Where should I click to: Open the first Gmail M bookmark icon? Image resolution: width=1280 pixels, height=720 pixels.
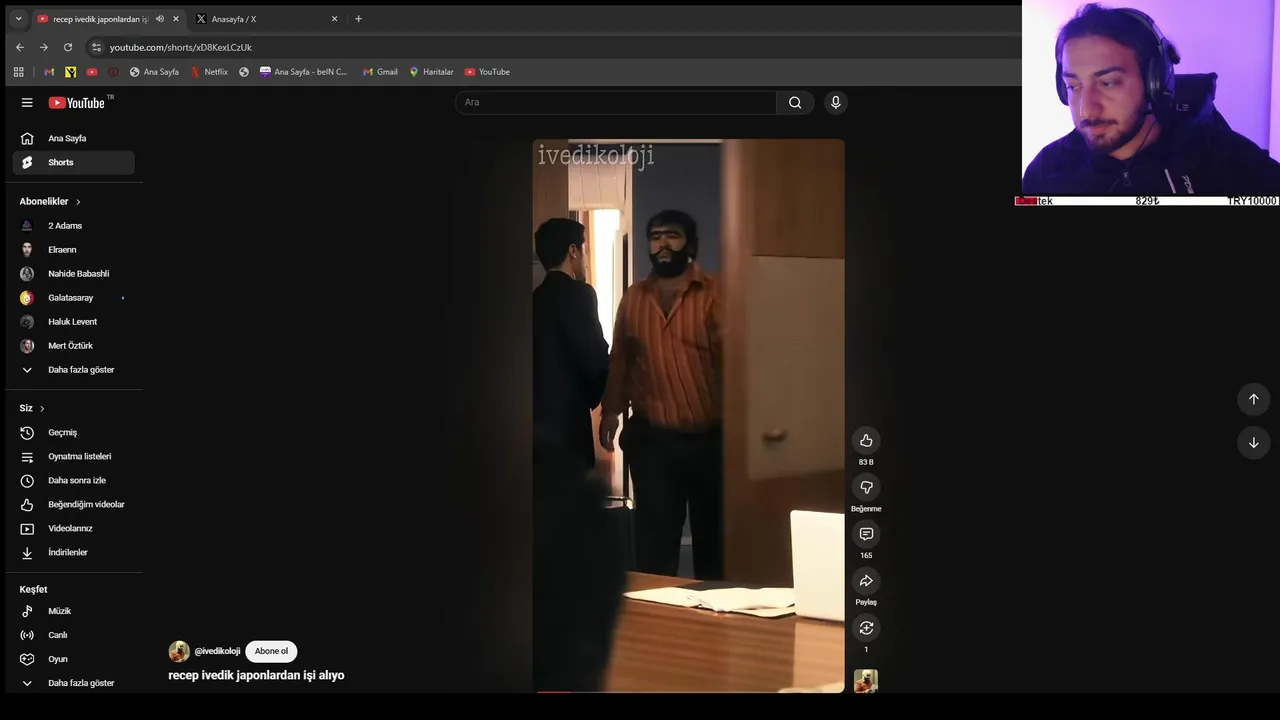(49, 72)
